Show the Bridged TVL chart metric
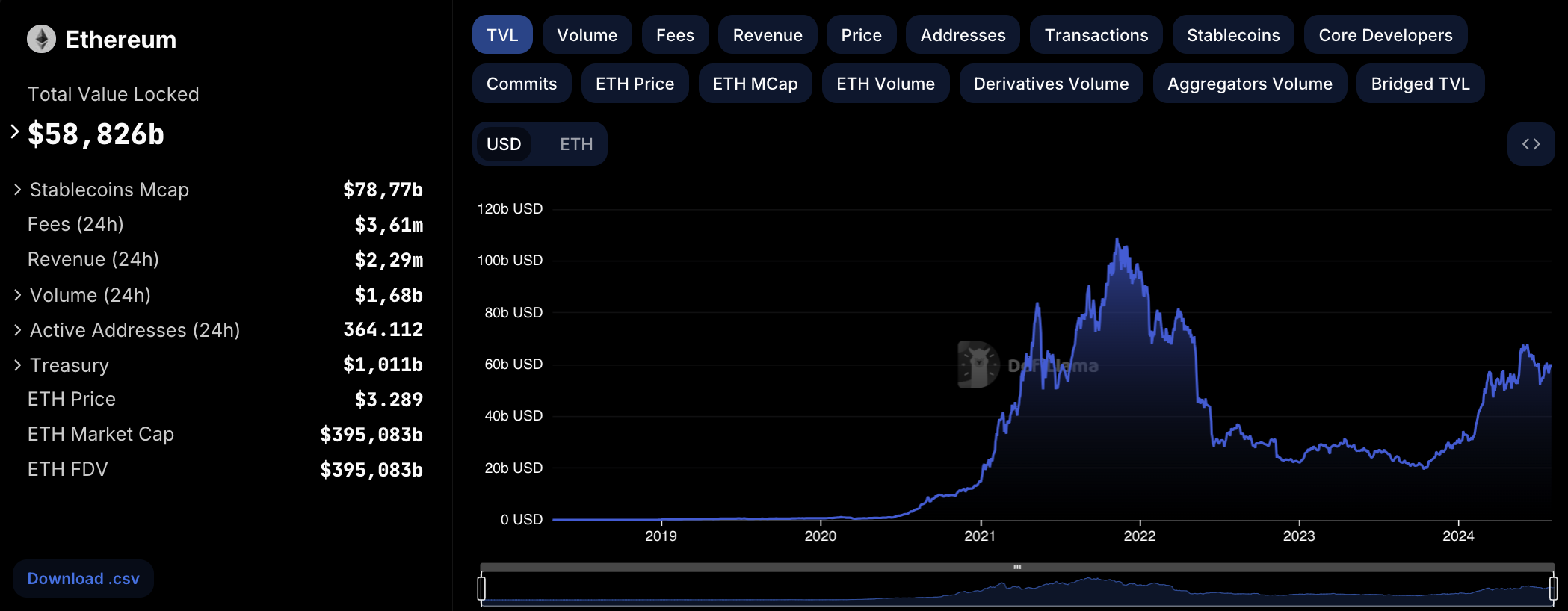This screenshot has width=1568, height=611. tap(1421, 84)
